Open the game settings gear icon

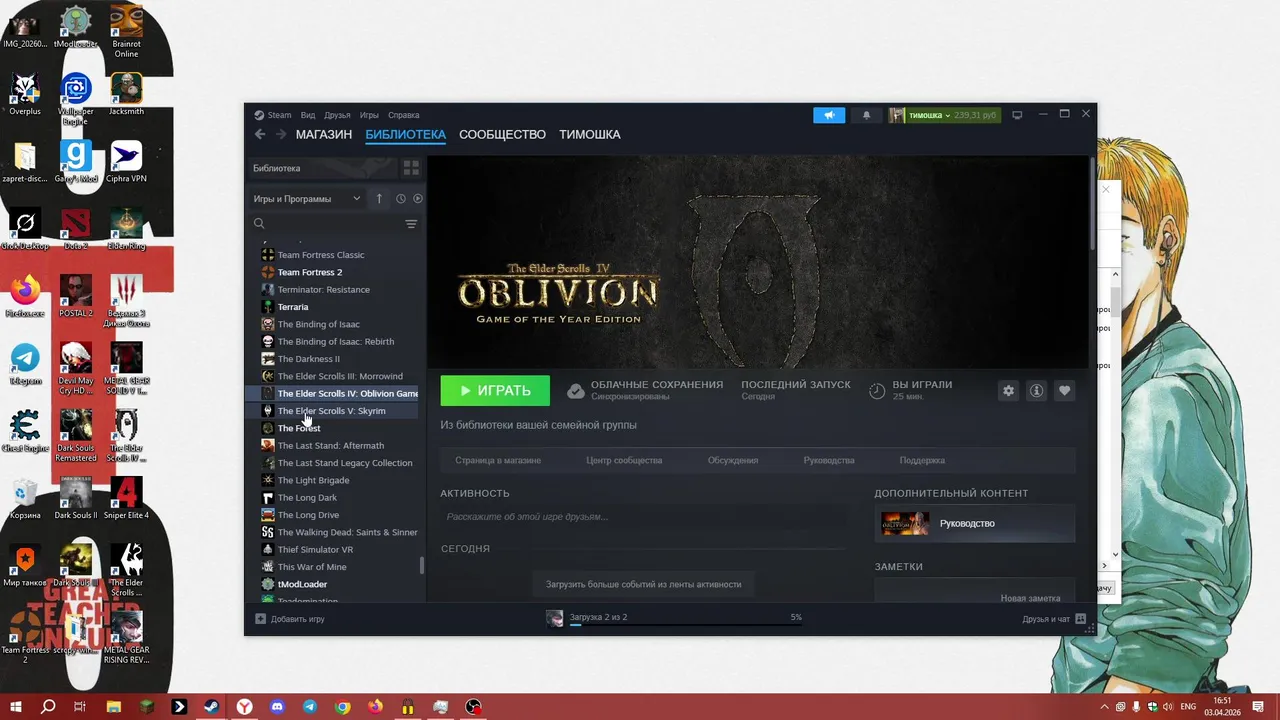tap(1008, 391)
